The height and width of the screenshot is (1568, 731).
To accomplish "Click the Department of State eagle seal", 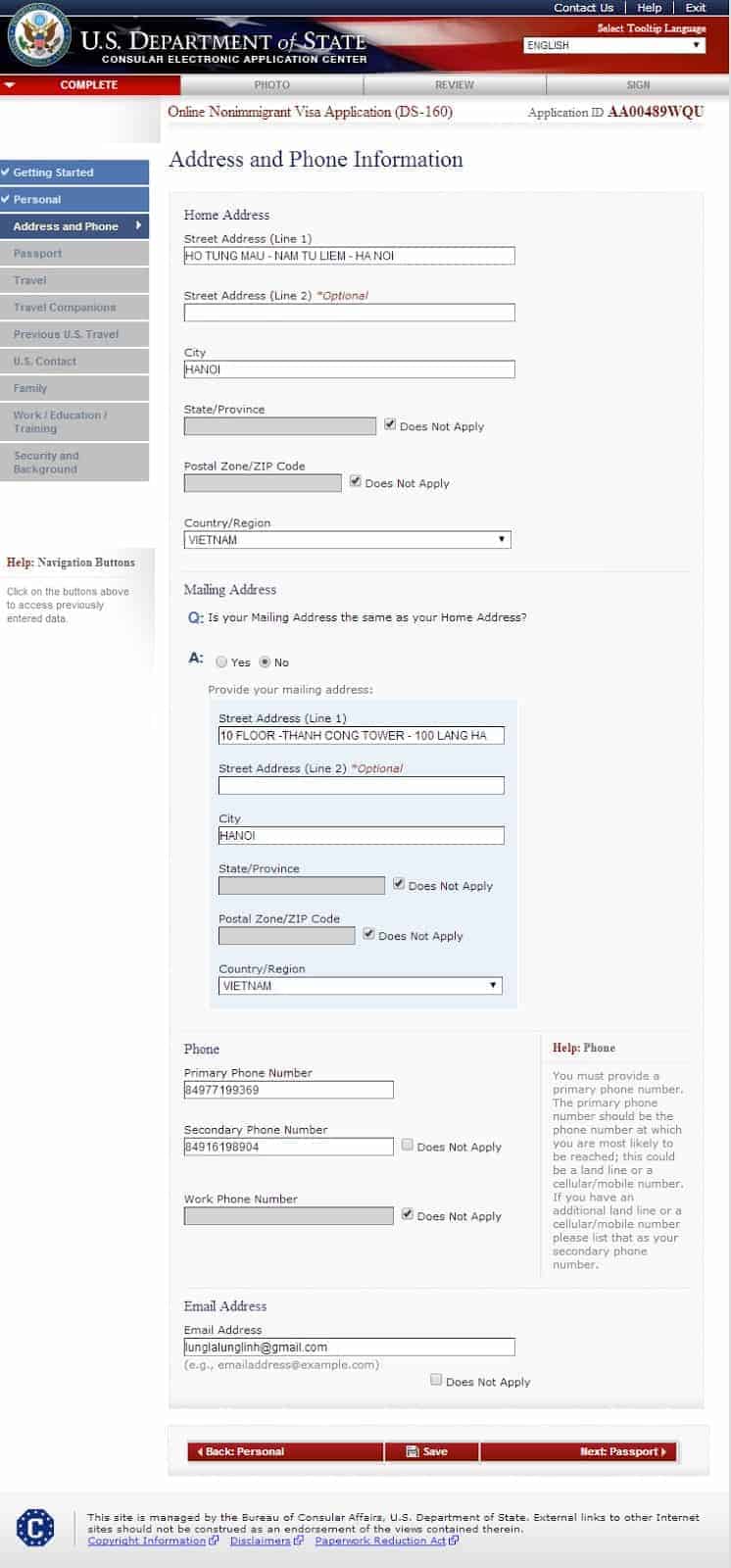I will (39, 38).
